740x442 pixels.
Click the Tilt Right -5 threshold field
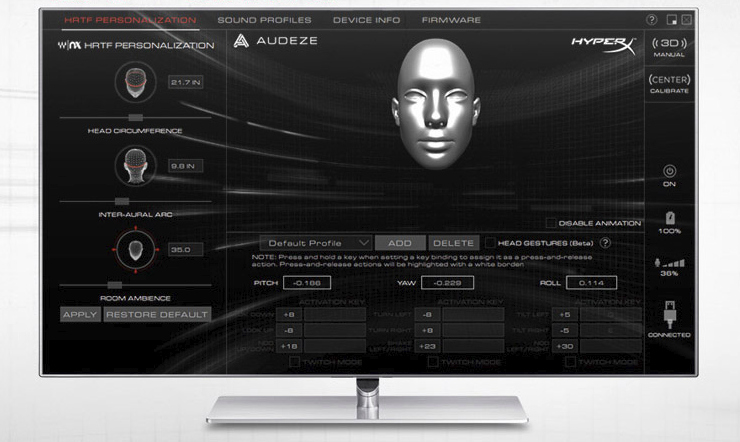tap(565, 330)
